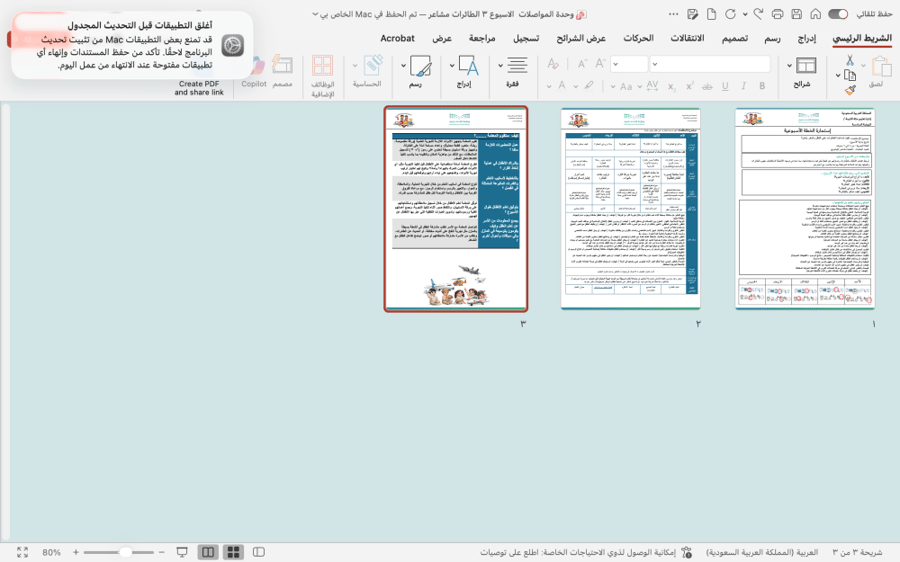Open the تسجيل (Record) ribbon tab
900x562 pixels.
tap(526, 38)
